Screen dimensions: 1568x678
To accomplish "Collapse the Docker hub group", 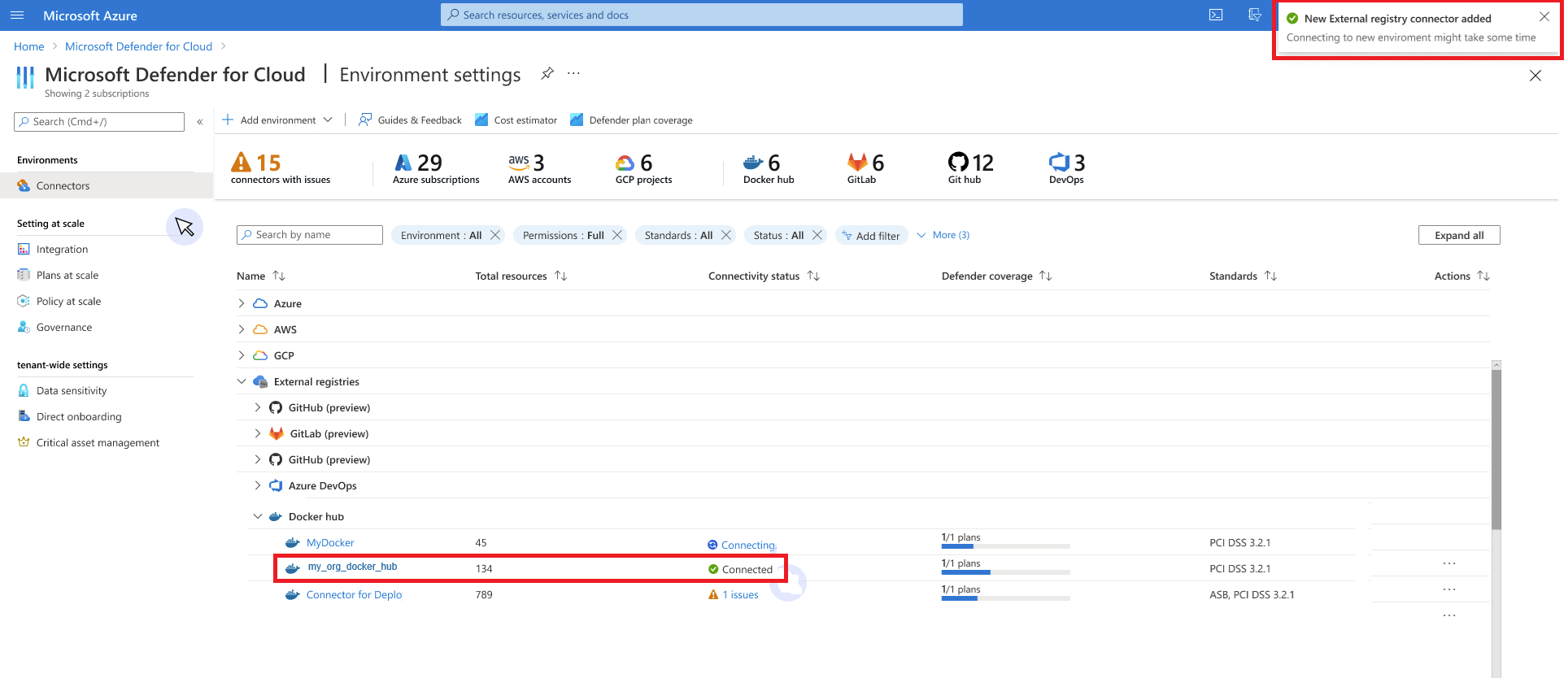I will click(x=258, y=516).
